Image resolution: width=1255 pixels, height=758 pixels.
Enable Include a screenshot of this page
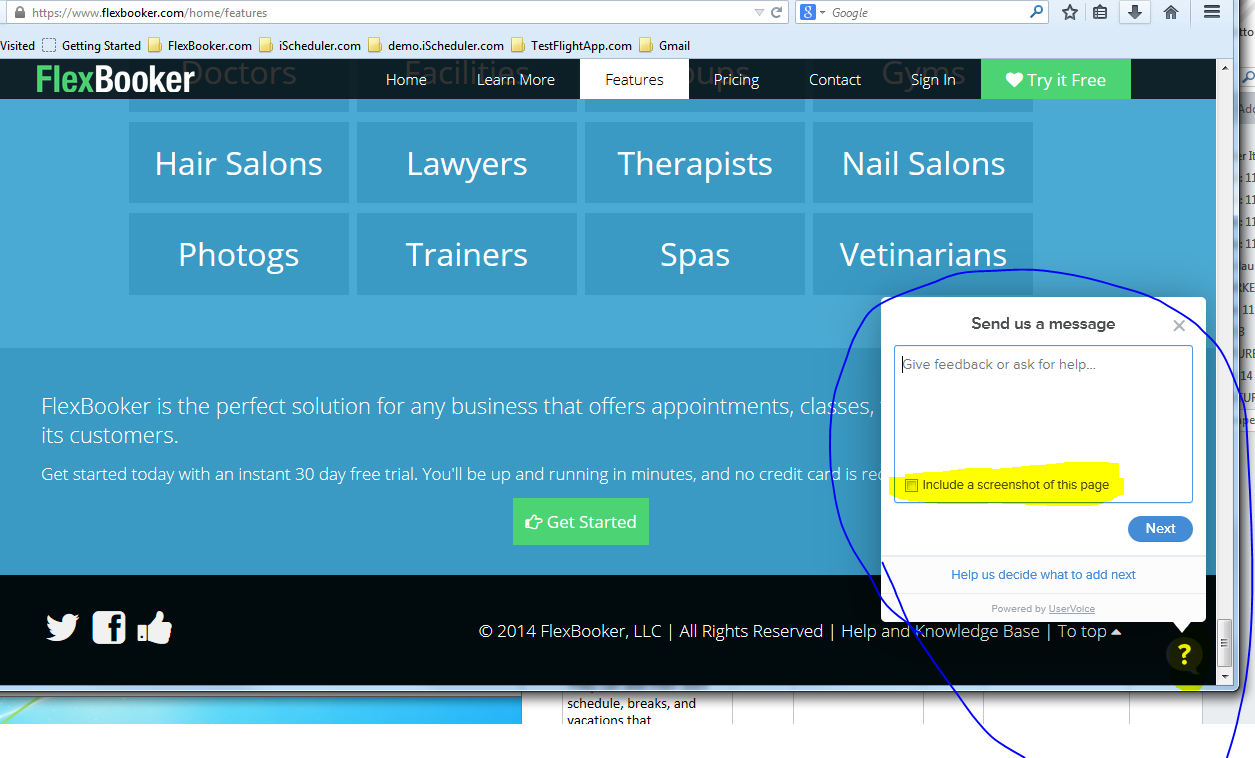[911, 485]
